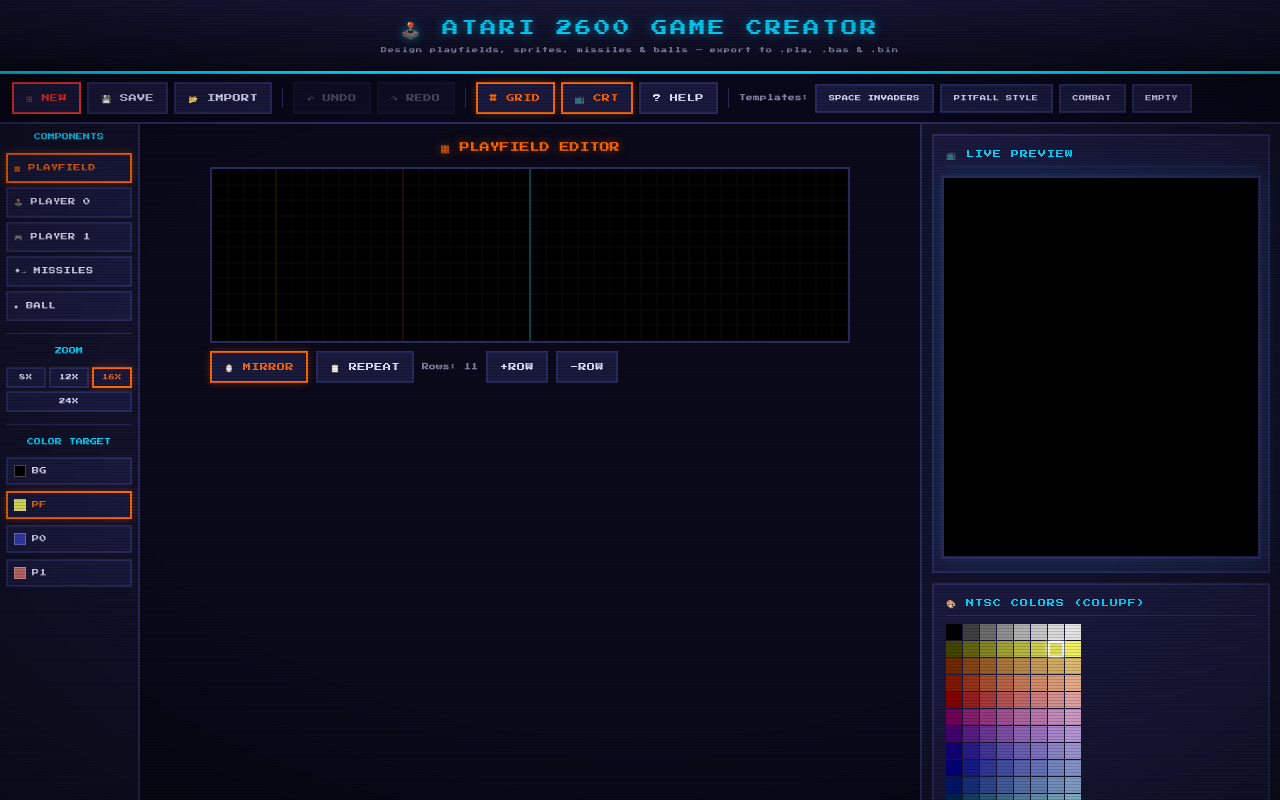
Task: Add a row with +ROW
Action: (517, 367)
